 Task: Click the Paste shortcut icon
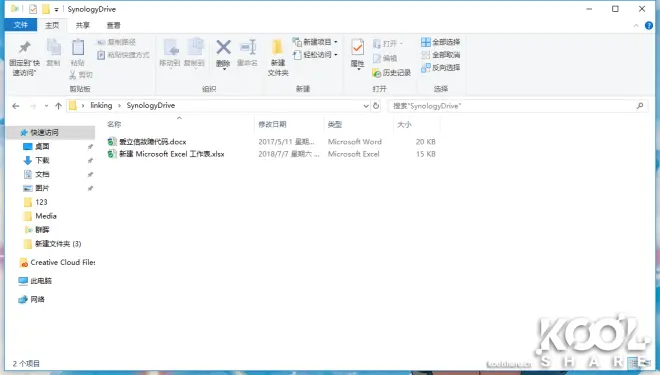(101, 55)
